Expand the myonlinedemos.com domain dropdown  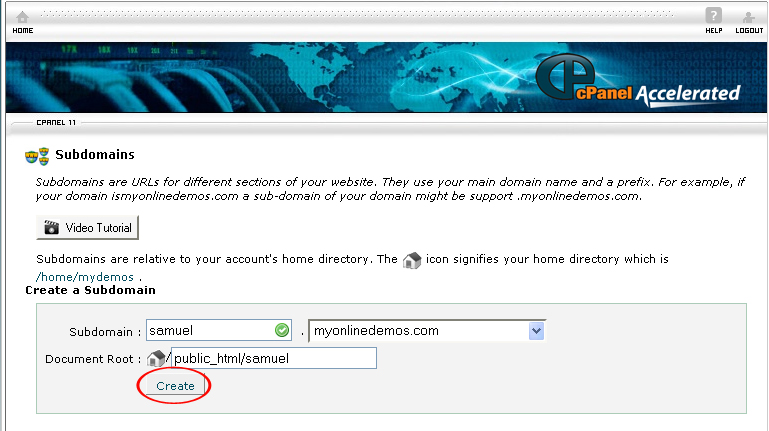(x=536, y=330)
